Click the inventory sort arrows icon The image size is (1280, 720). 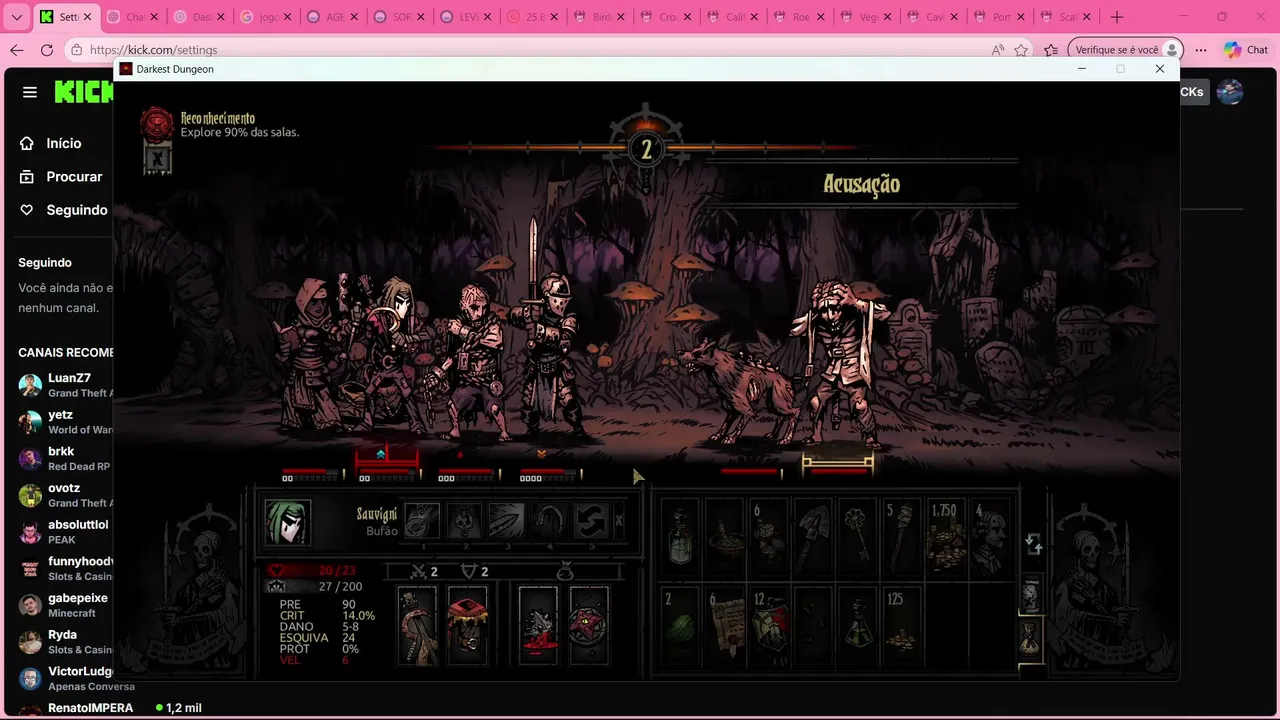tap(1034, 545)
